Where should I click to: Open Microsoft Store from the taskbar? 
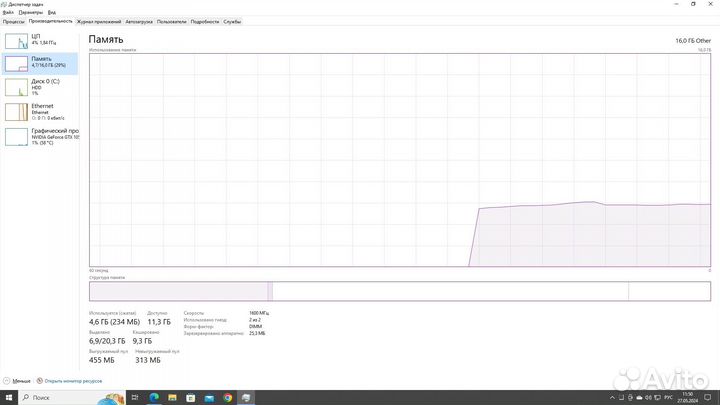191,397
